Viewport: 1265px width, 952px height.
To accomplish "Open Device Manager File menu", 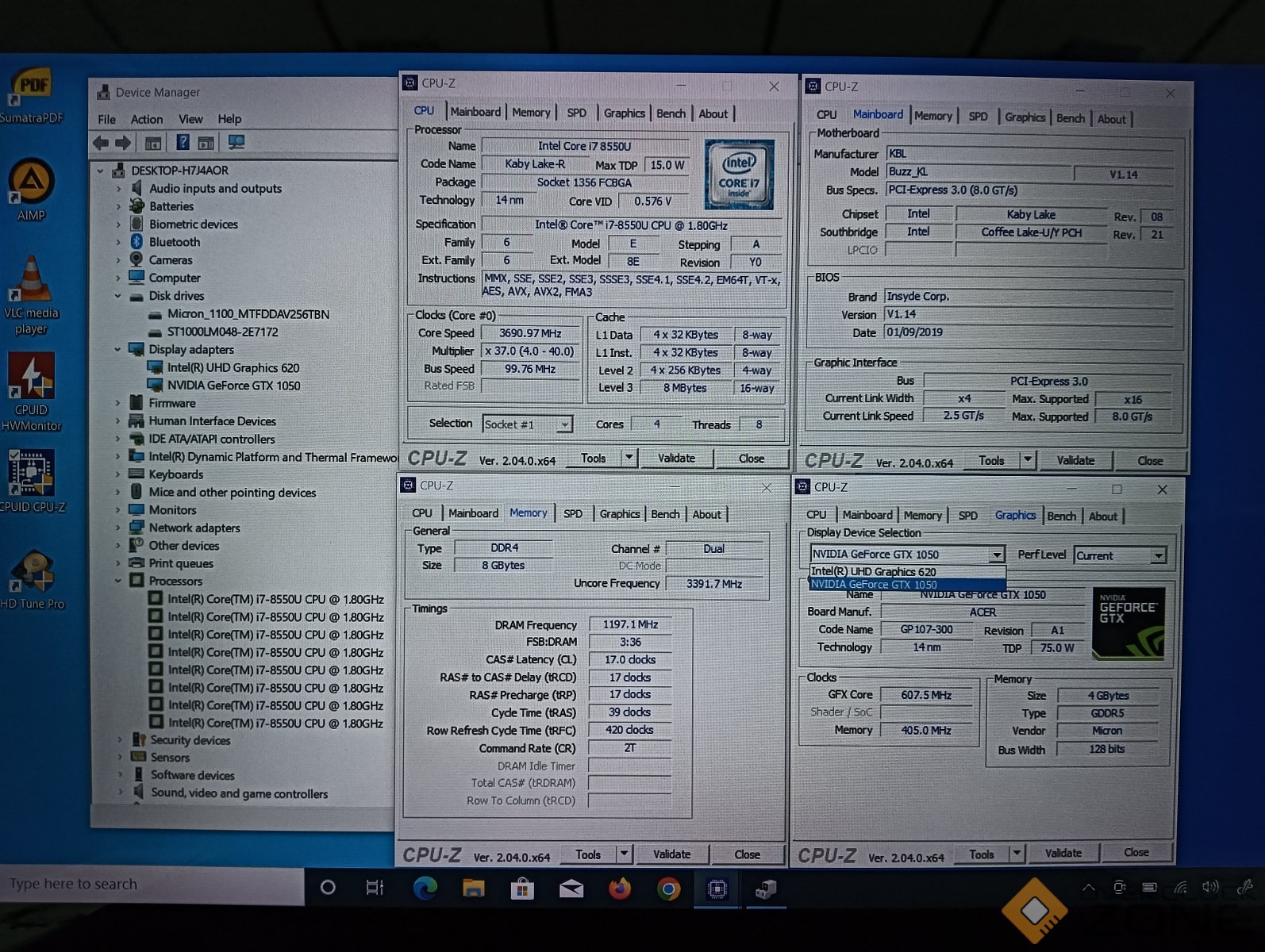I will pyautogui.click(x=106, y=120).
